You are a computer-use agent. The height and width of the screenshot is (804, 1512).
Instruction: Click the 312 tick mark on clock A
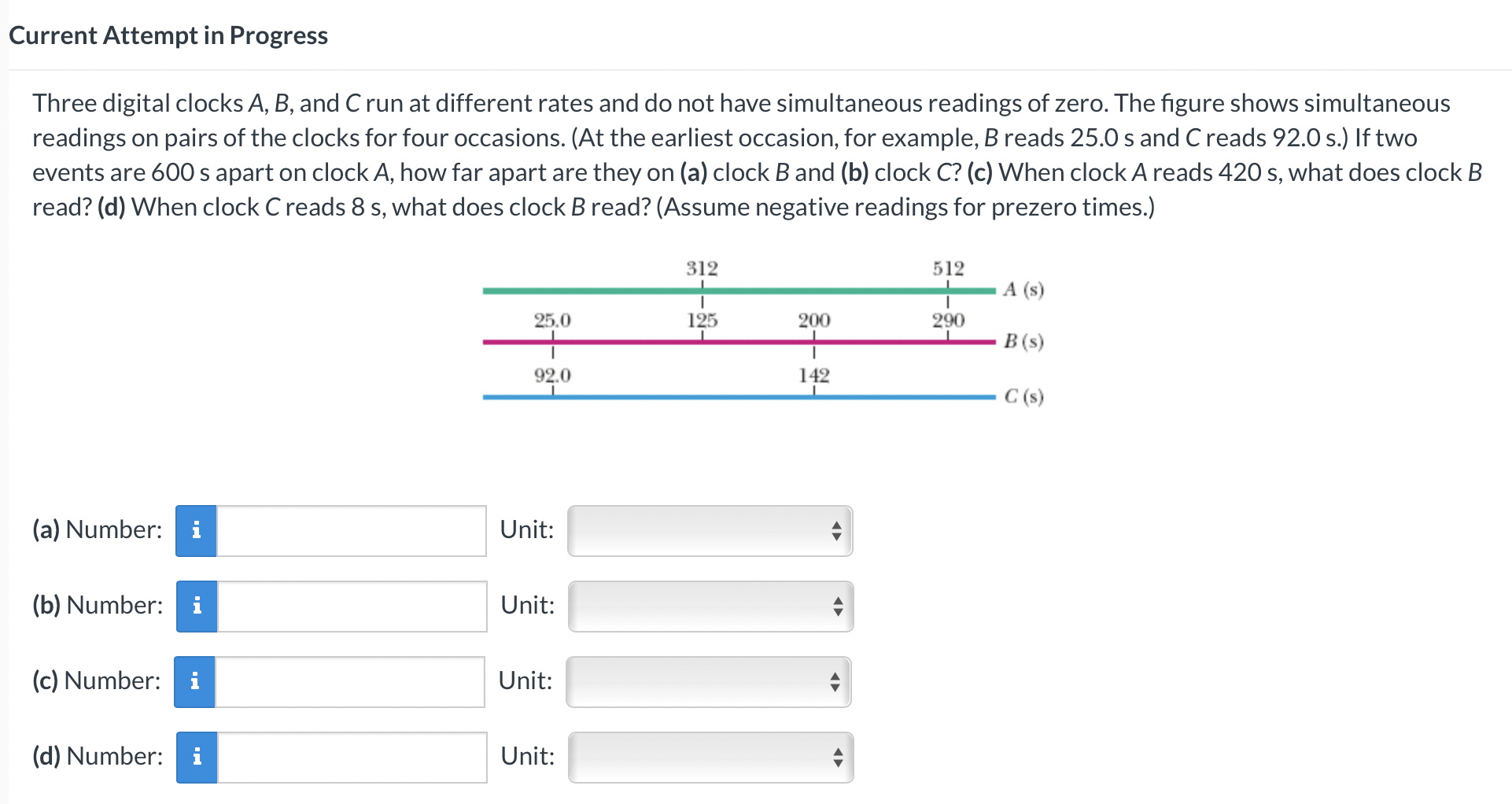701,290
